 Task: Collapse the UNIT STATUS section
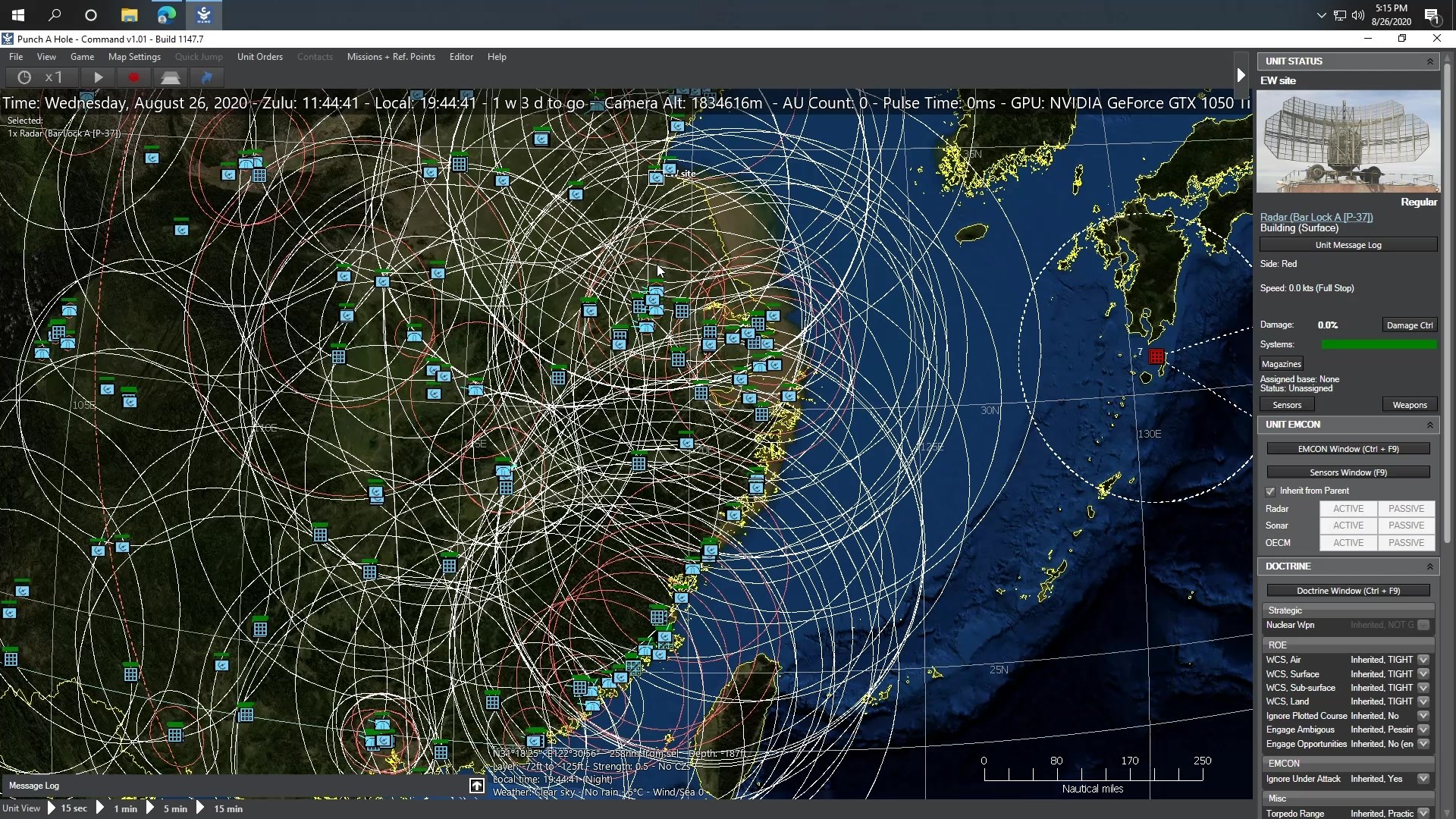click(1430, 61)
